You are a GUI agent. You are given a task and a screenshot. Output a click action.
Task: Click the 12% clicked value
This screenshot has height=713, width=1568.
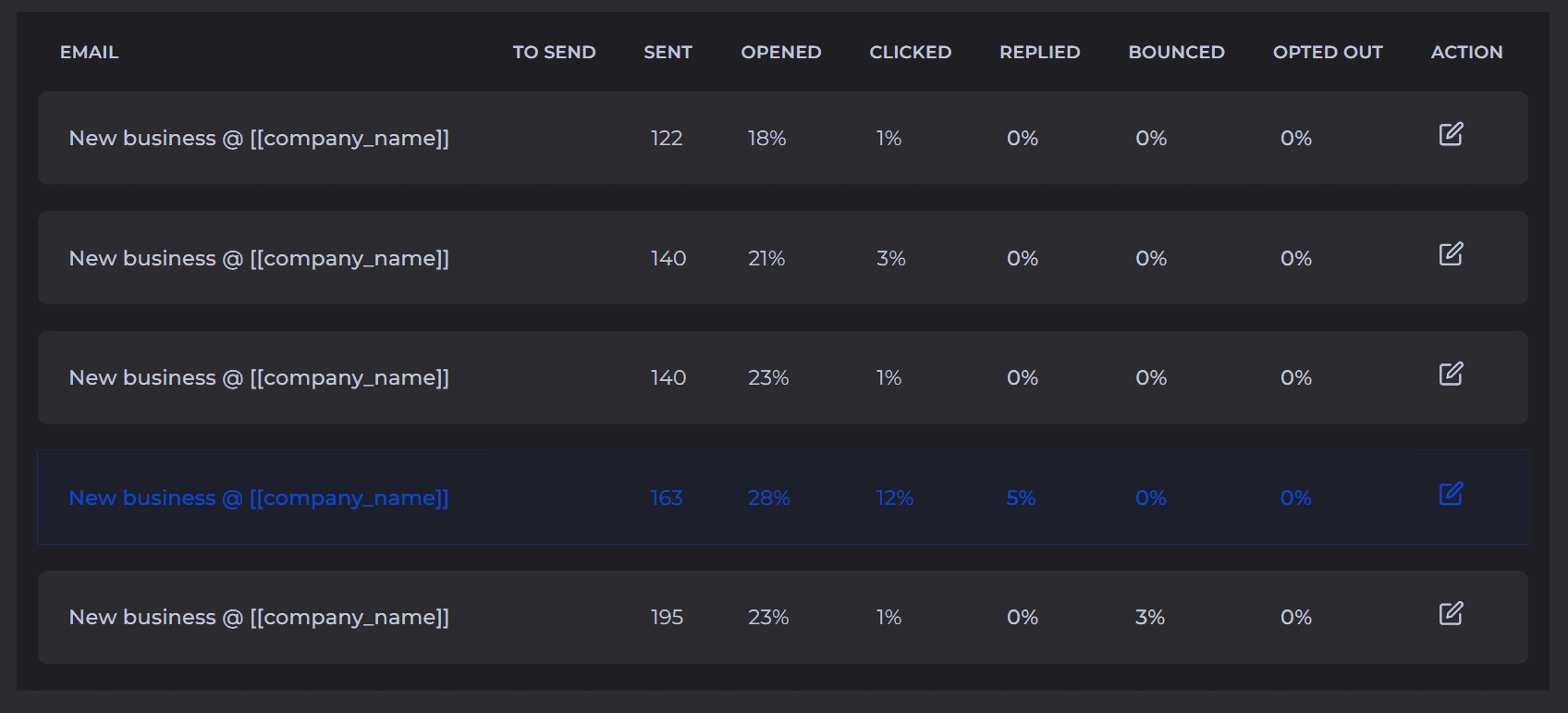coord(894,498)
